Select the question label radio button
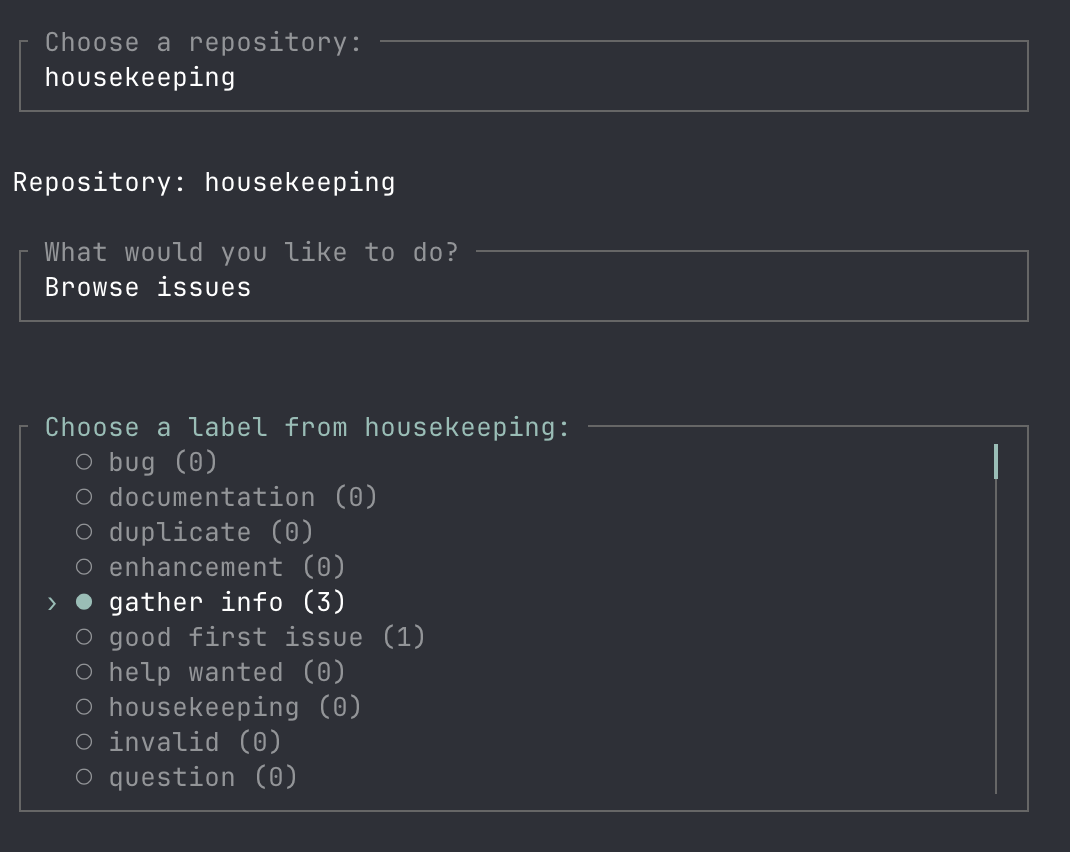The image size is (1070, 852). coord(84,777)
